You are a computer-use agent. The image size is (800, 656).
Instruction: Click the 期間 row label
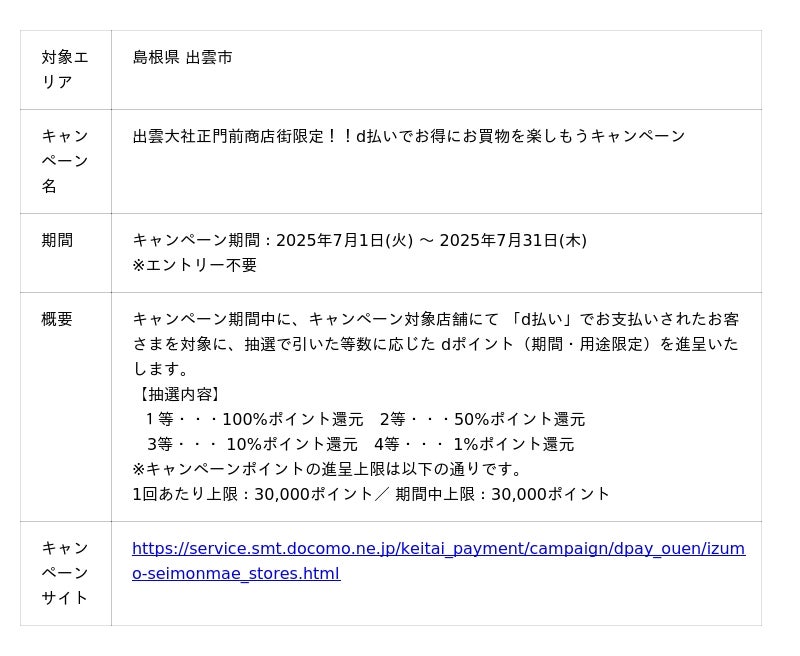click(57, 240)
